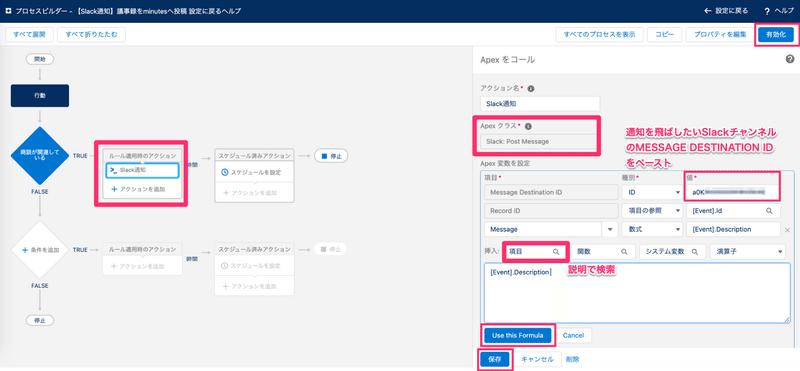800x371 pixels.
Task: Click the 削除 delete link
Action: point(572,359)
